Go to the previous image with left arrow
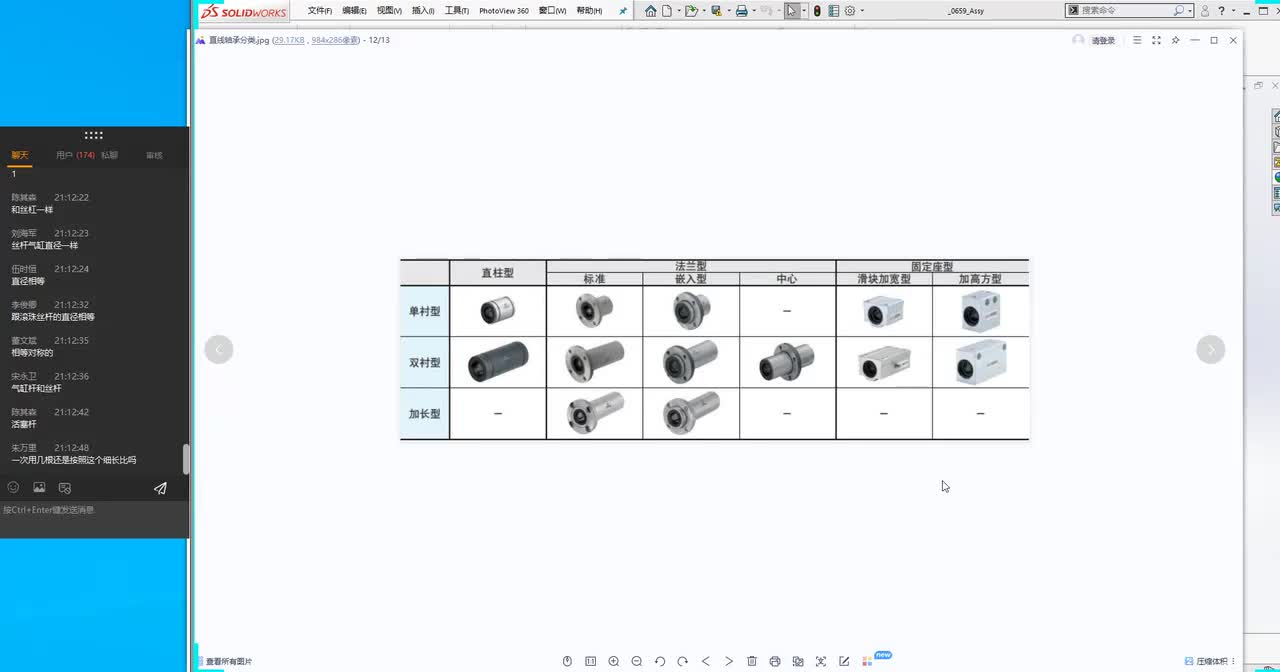 219,349
